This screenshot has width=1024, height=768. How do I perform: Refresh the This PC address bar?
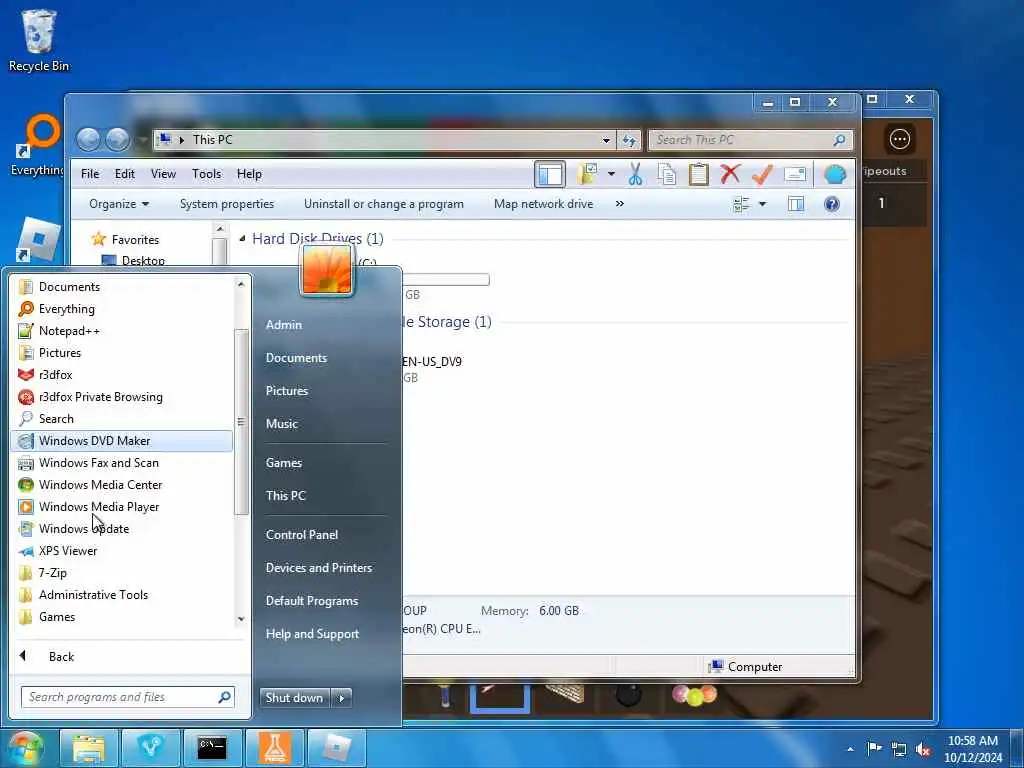point(629,140)
